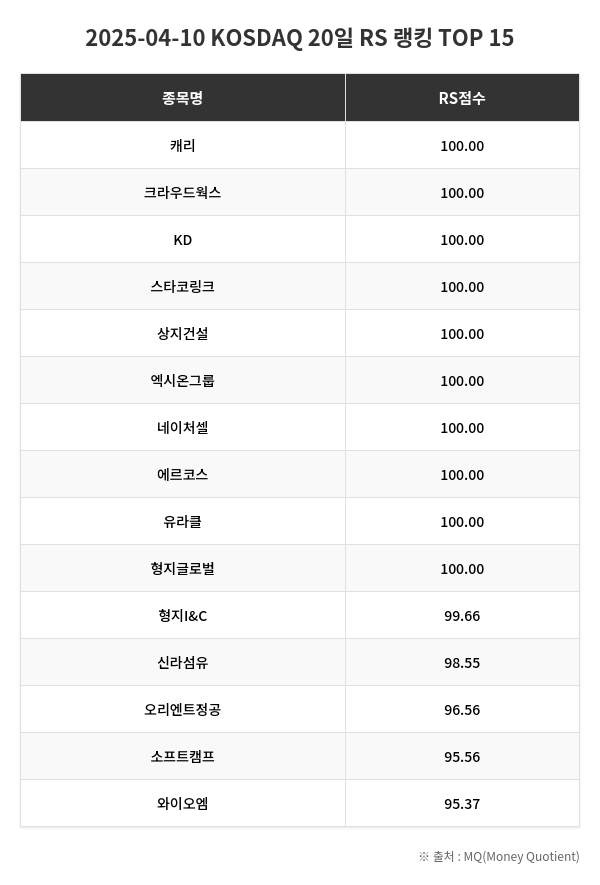Viewport: 600px width, 885px height.
Task: Click the 오리엔트정공 stock name
Action: click(182, 710)
